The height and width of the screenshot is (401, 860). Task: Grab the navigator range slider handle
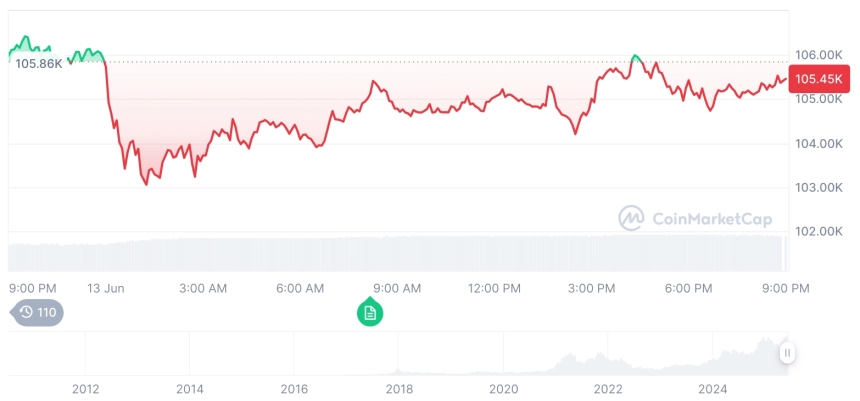(787, 352)
